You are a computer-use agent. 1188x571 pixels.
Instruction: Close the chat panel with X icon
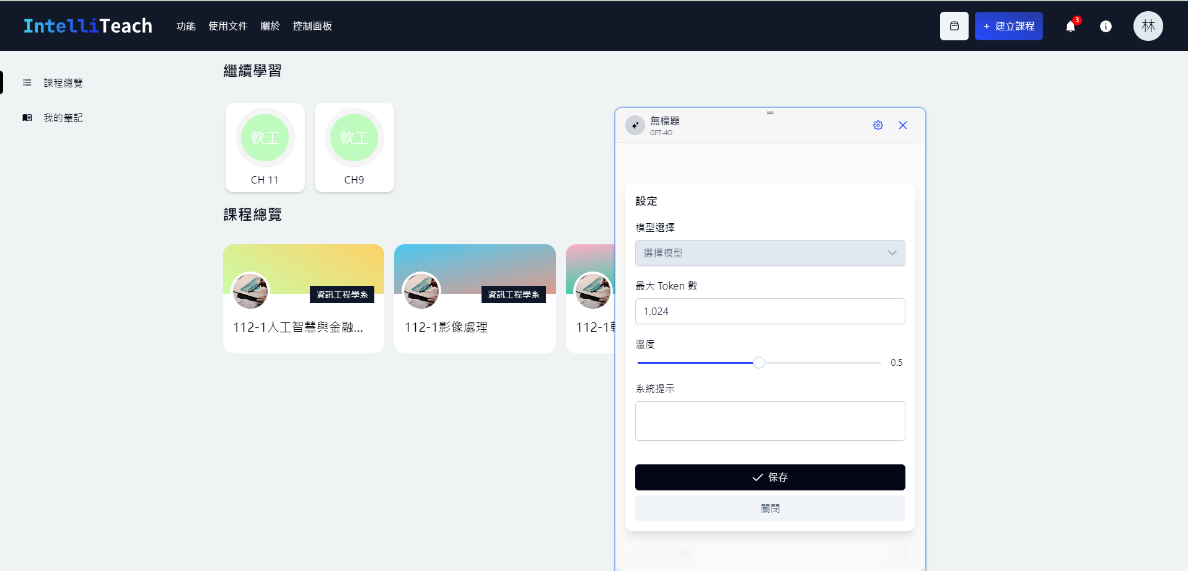click(902, 125)
